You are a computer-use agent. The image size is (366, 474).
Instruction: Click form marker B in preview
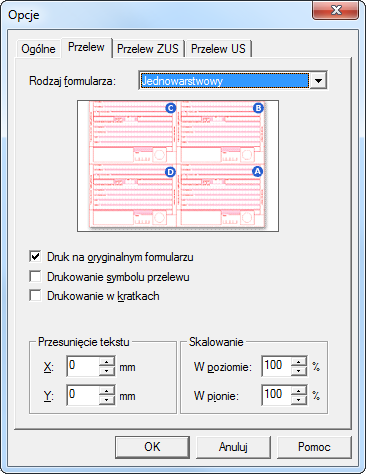pyautogui.click(x=258, y=108)
